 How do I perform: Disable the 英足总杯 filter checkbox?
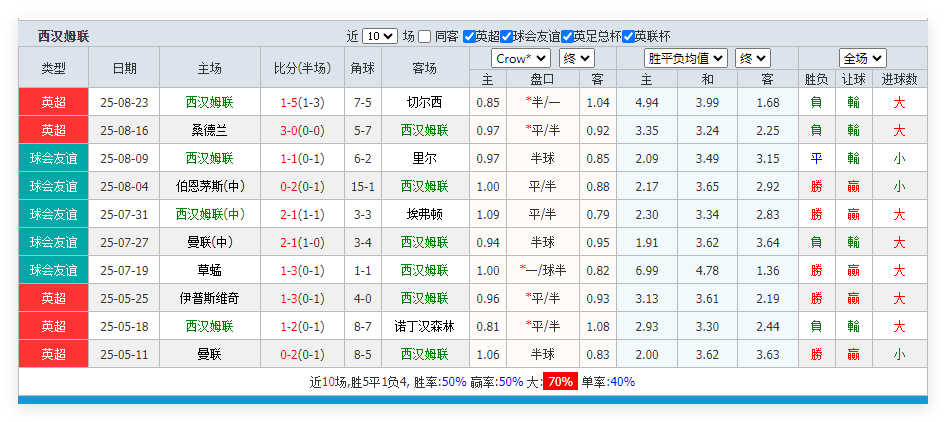568,36
